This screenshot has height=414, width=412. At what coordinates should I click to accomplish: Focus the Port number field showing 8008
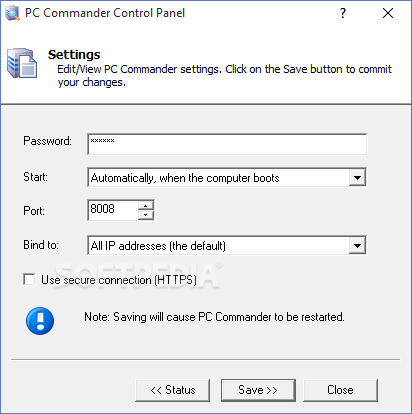[x=113, y=210]
